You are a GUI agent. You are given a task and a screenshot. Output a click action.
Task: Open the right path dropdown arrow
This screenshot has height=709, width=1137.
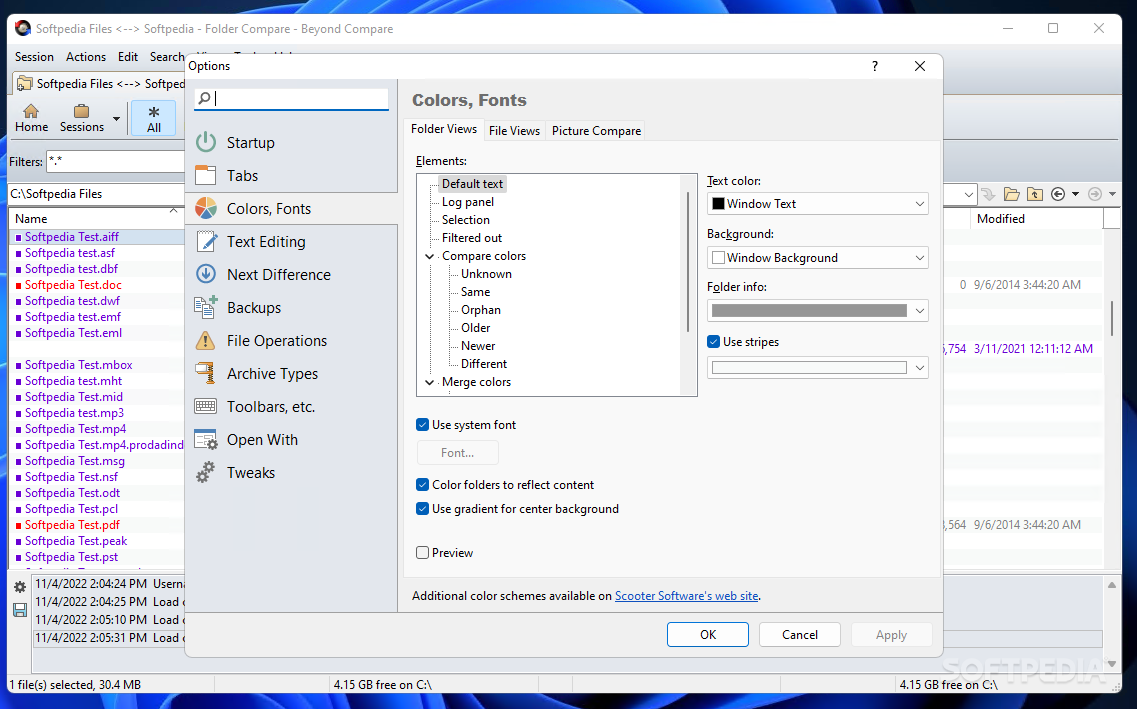pyautogui.click(x=968, y=194)
